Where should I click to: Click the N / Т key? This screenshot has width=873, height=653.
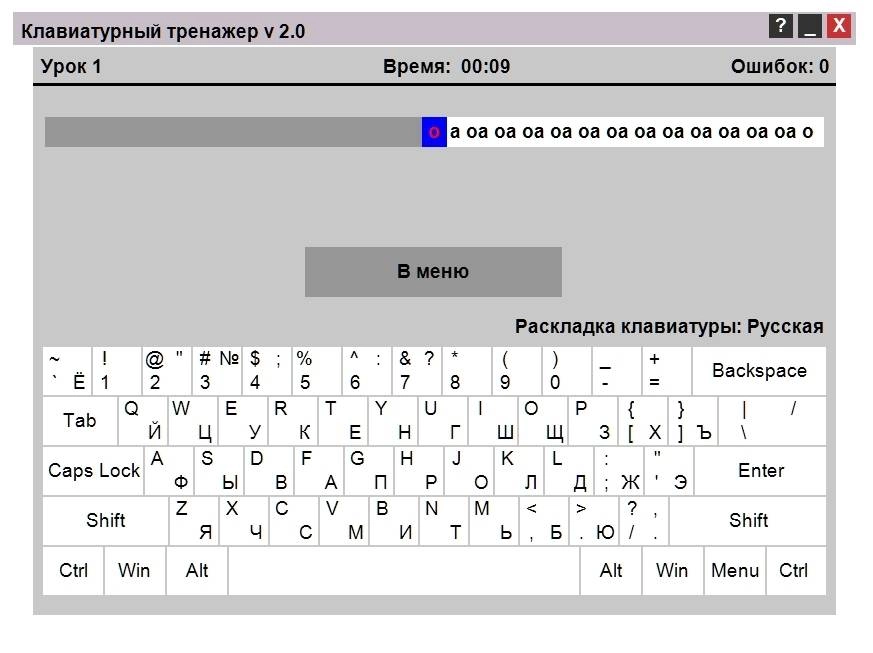[x=444, y=521]
